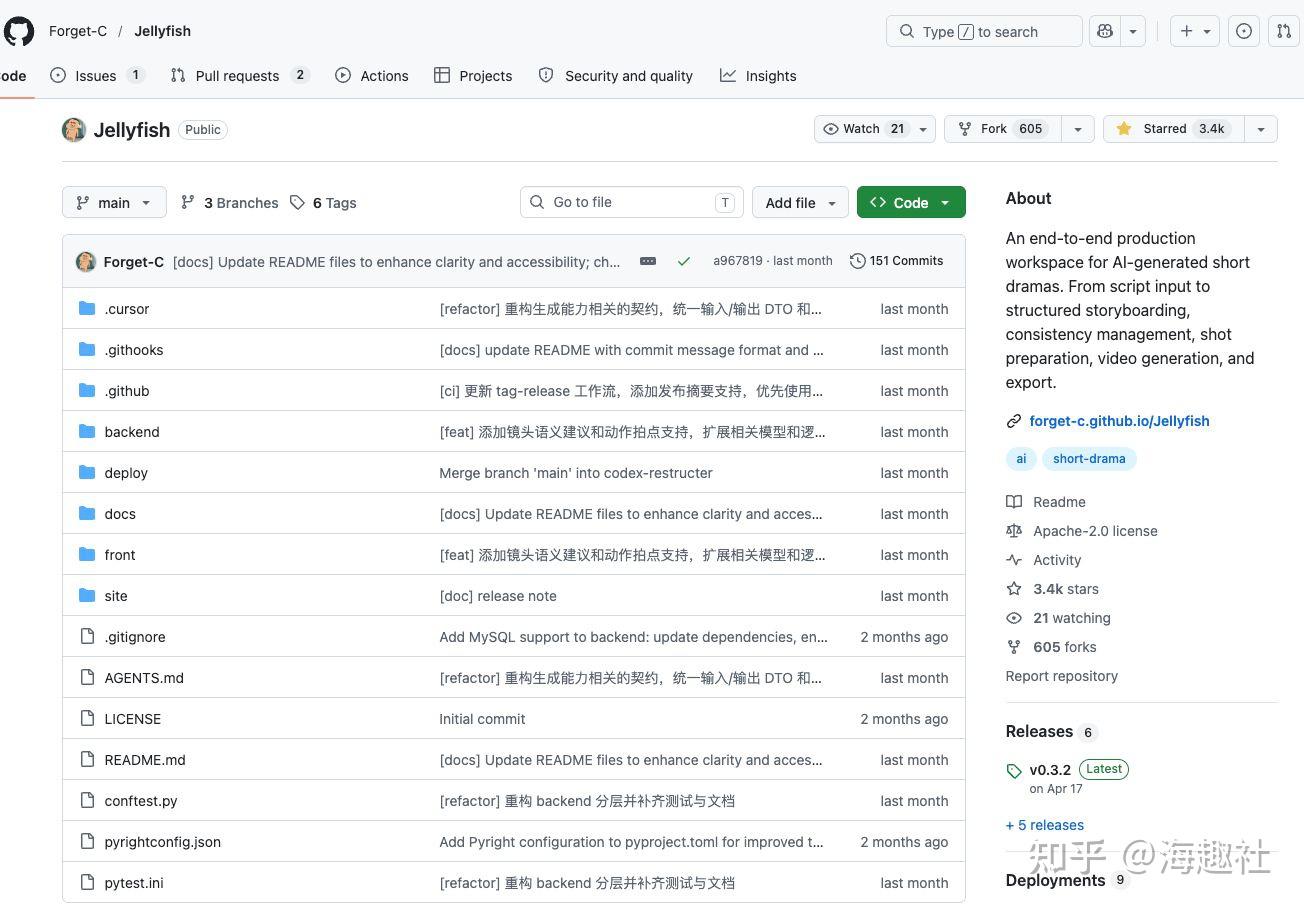Click the short-drama topic tag
Image resolution: width=1304 pixels, height=911 pixels.
(1089, 459)
